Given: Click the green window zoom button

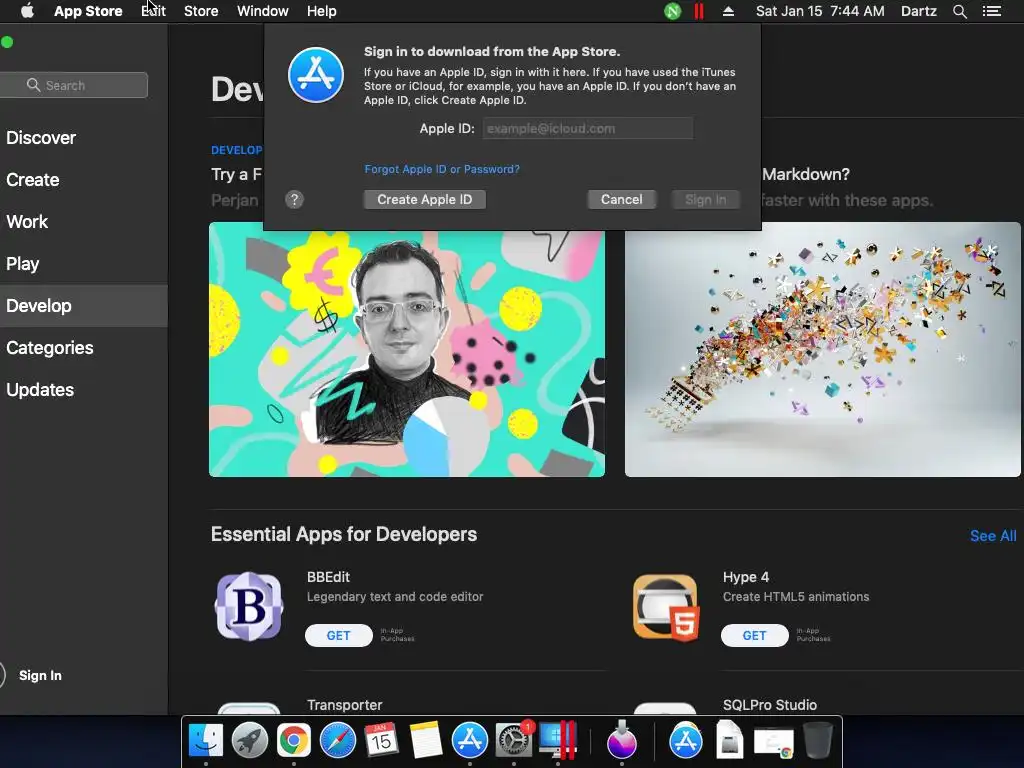Looking at the screenshot, I should 7,42.
